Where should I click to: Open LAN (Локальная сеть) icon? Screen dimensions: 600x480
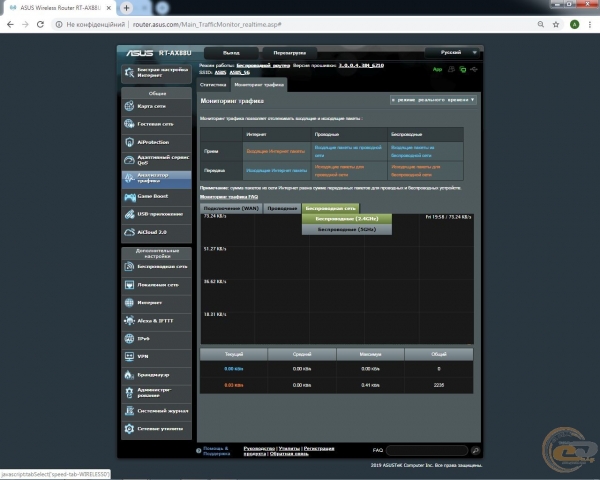click(129, 285)
